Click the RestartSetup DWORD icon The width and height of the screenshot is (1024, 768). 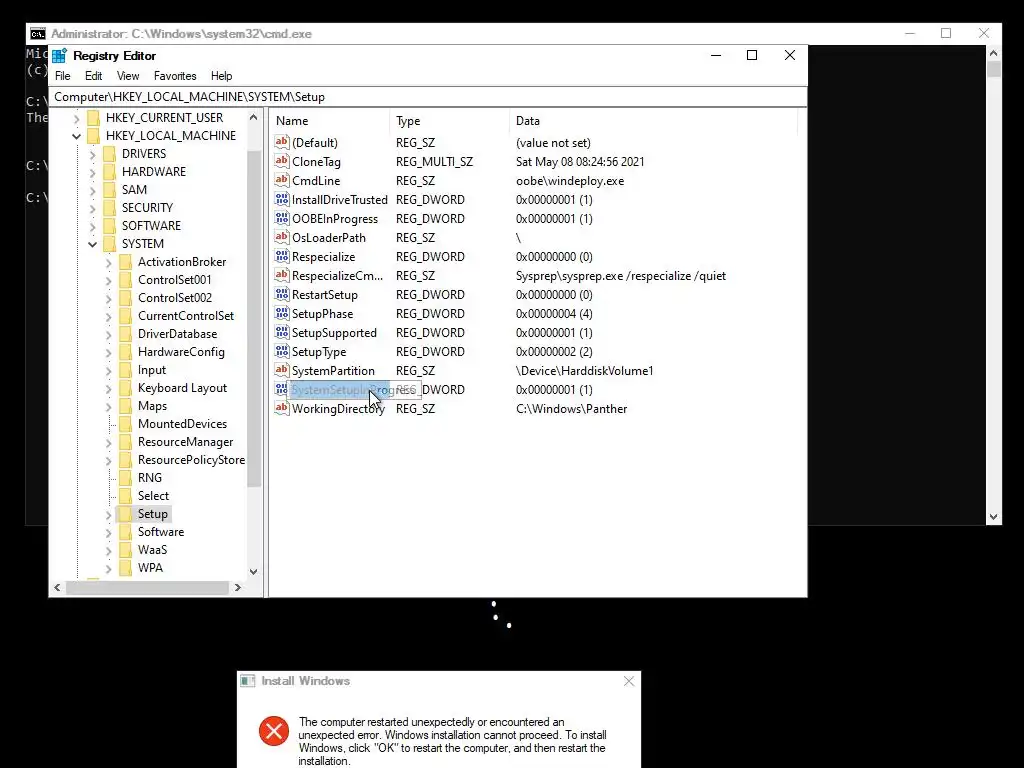click(x=281, y=294)
